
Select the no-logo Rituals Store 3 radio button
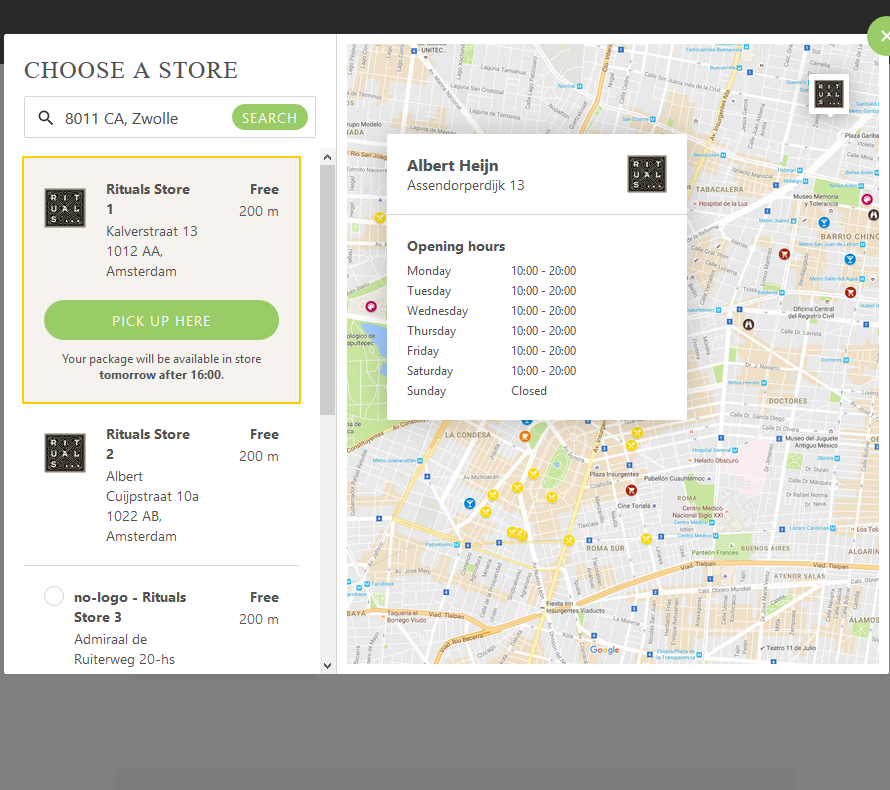point(54,596)
